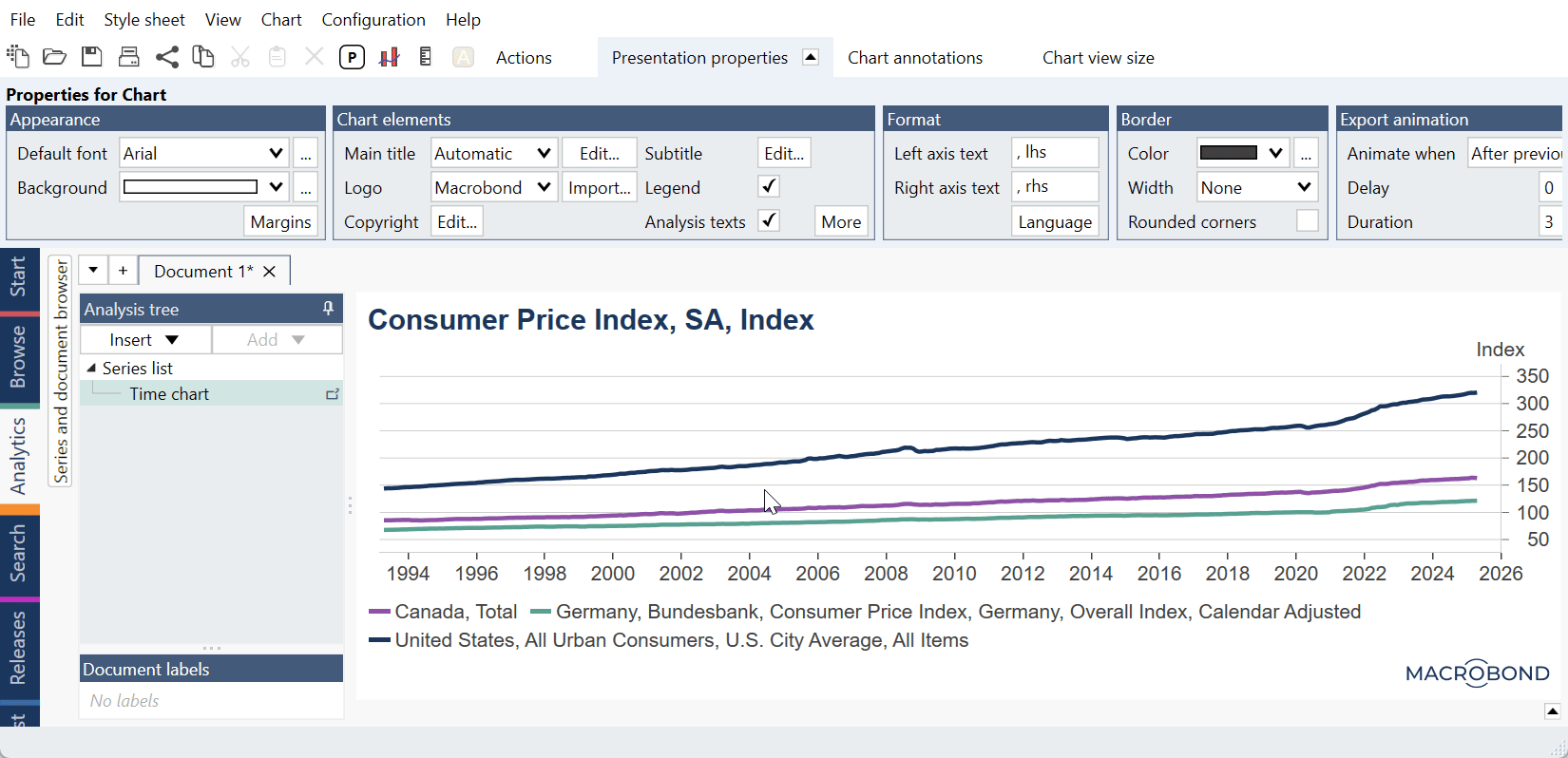This screenshot has height=758, width=1568.
Task: Click the greyed-out A text icon
Action: tap(463, 57)
